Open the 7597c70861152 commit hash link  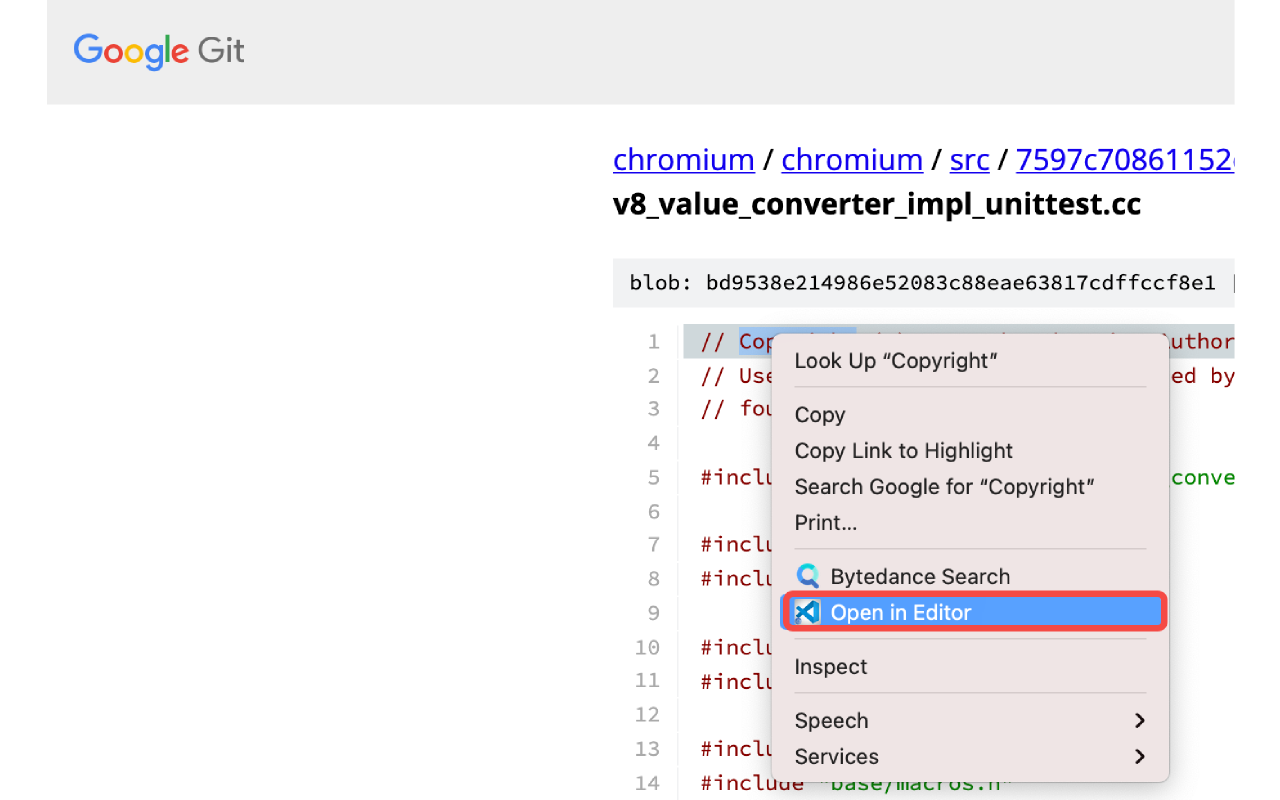point(1125,160)
